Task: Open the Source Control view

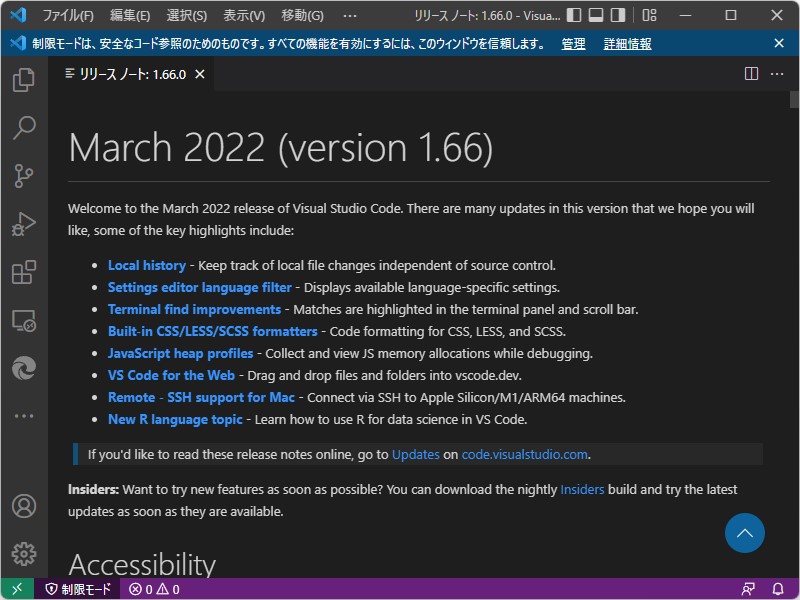Action: pos(22,175)
